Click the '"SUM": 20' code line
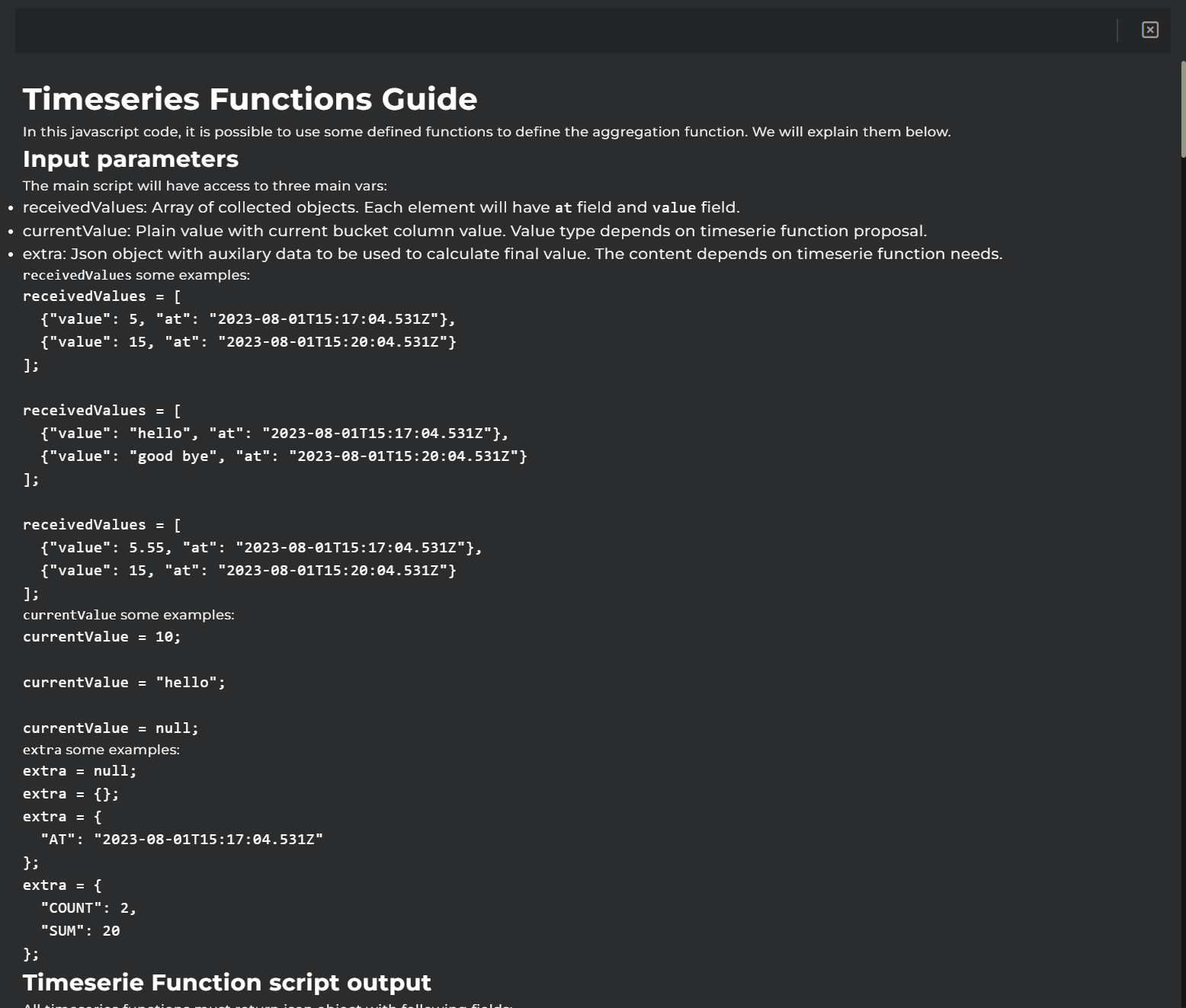Viewport: 1186px width, 1008px height. (x=80, y=931)
